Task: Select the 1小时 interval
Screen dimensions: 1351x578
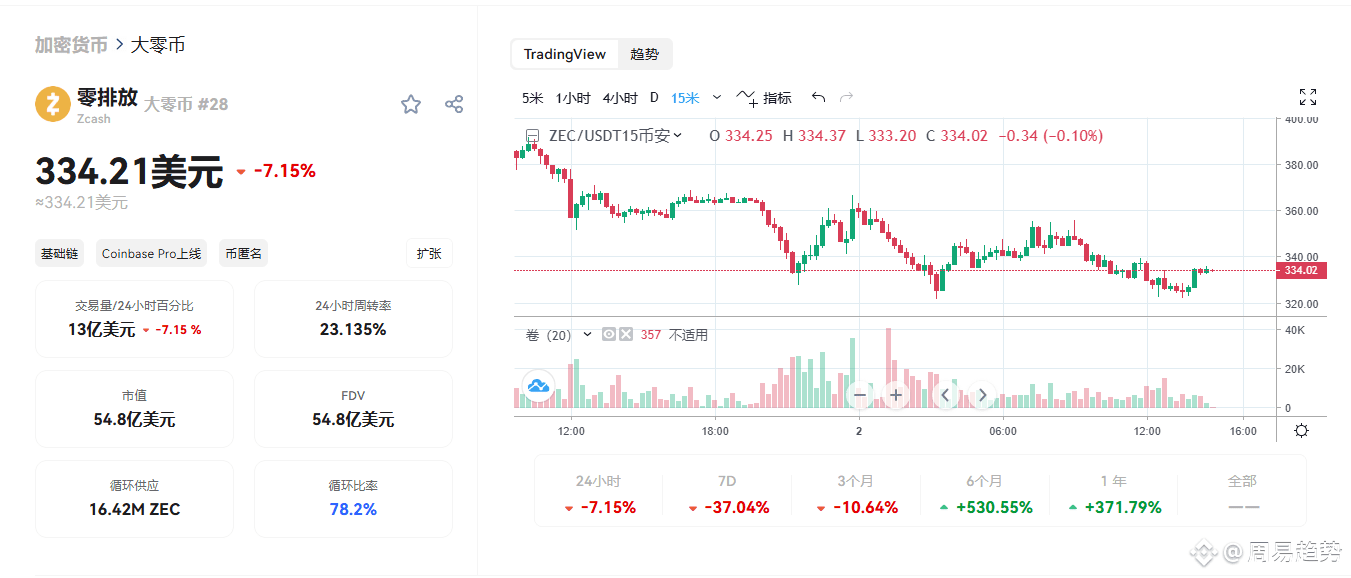Action: click(573, 97)
